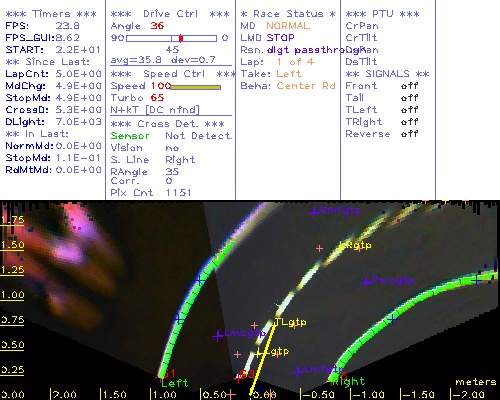This screenshot has height=400, width=500.
Task: Click the TLgtp yellow target marker
Action: [276, 322]
